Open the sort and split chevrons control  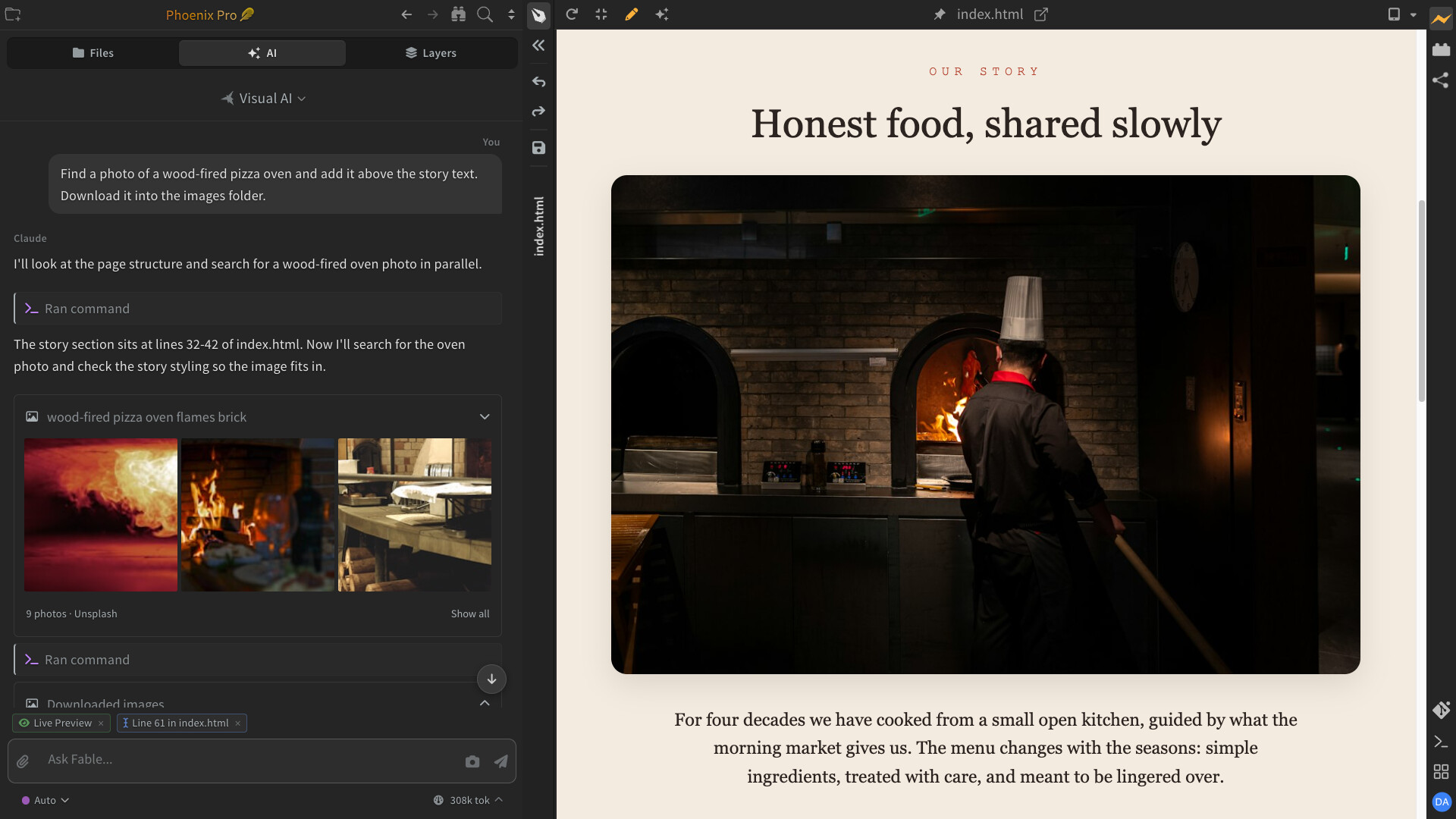(511, 14)
